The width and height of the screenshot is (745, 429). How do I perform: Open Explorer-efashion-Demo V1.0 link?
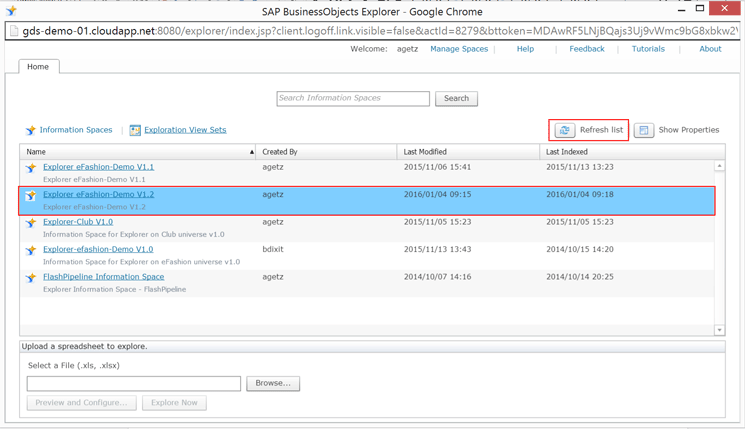click(98, 249)
